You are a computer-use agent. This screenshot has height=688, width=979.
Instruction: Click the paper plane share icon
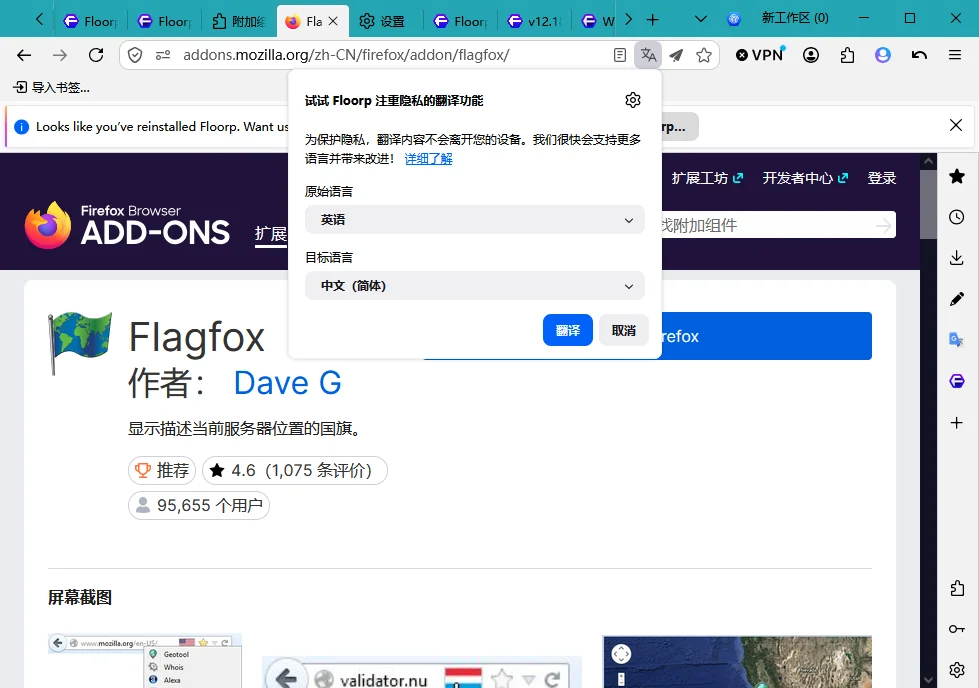coord(676,55)
